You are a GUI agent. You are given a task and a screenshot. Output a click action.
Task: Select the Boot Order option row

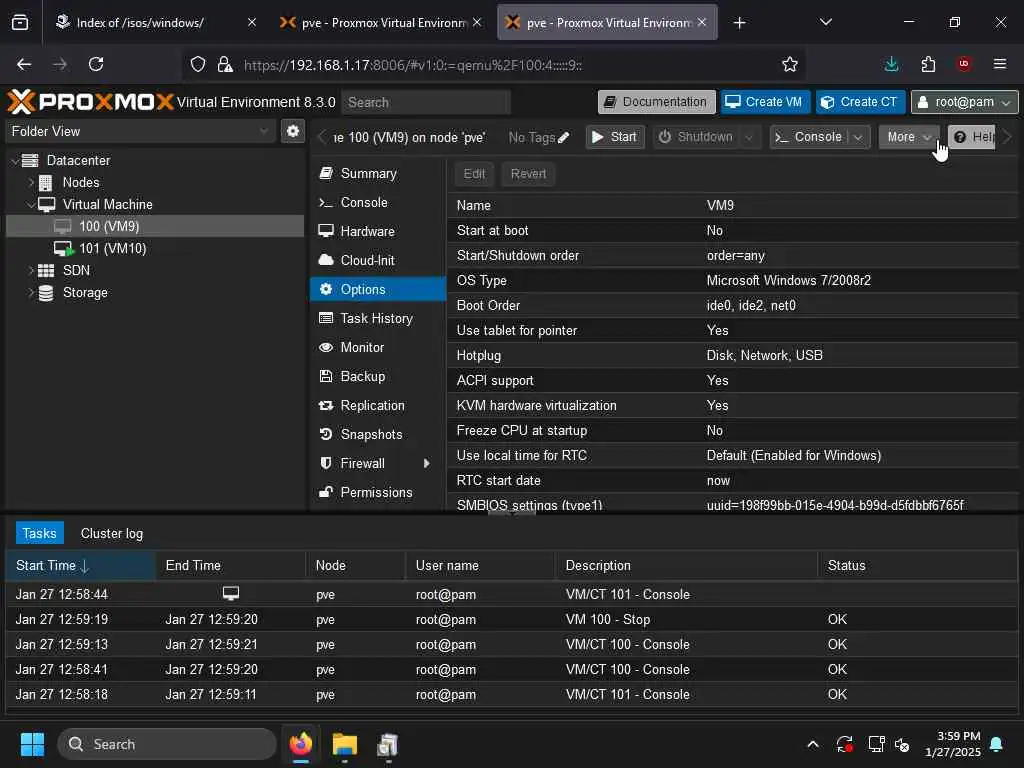[x=735, y=306]
